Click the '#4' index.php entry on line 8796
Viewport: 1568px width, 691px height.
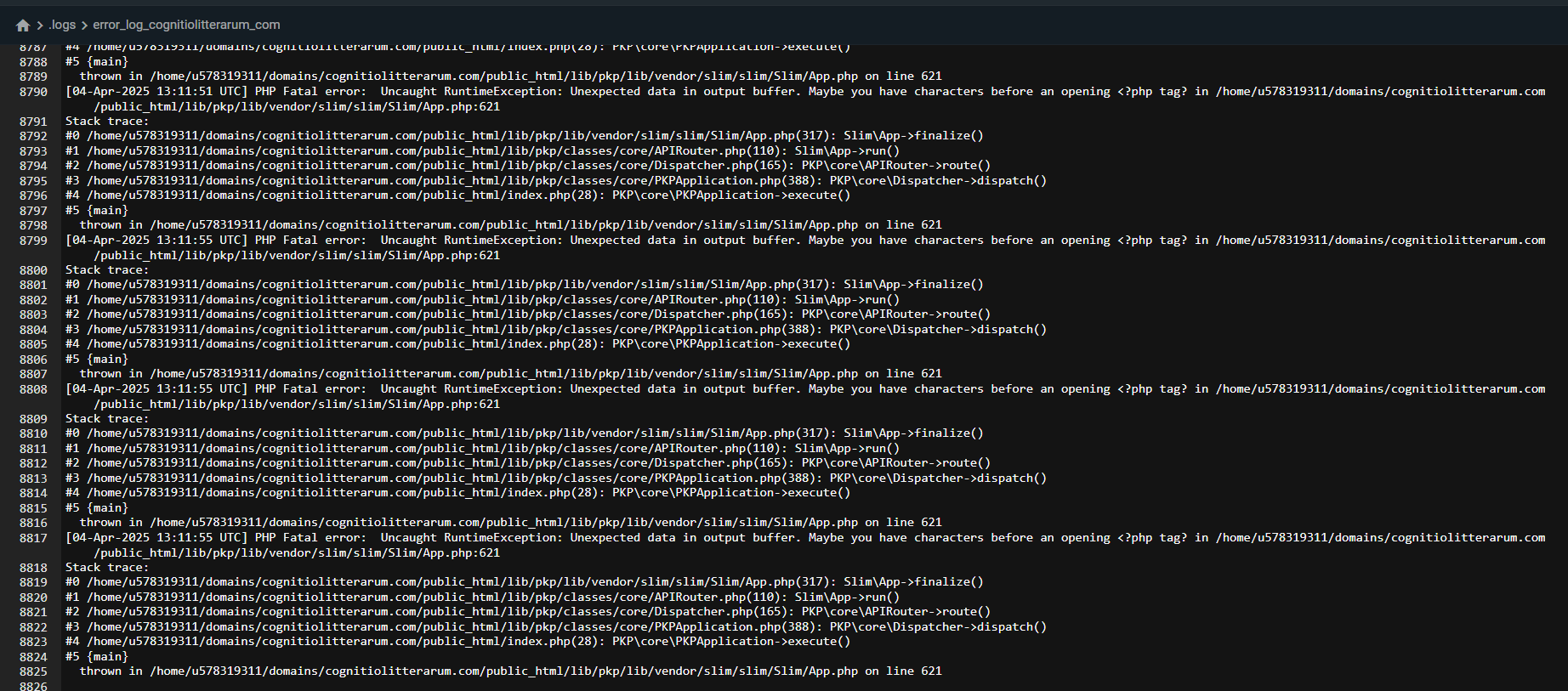tap(457, 195)
